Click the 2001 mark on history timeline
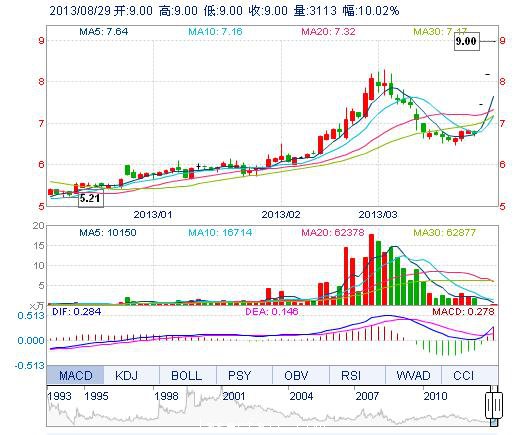 pyautogui.click(x=234, y=396)
